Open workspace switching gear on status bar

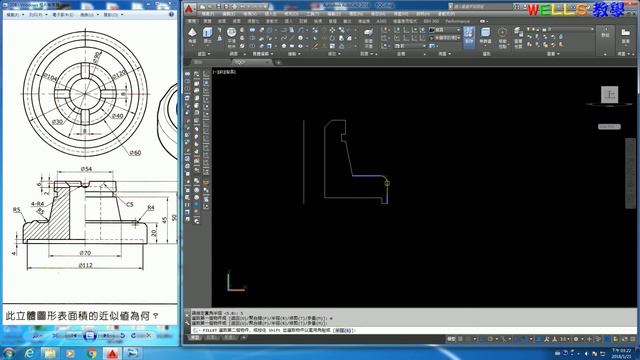[576, 339]
